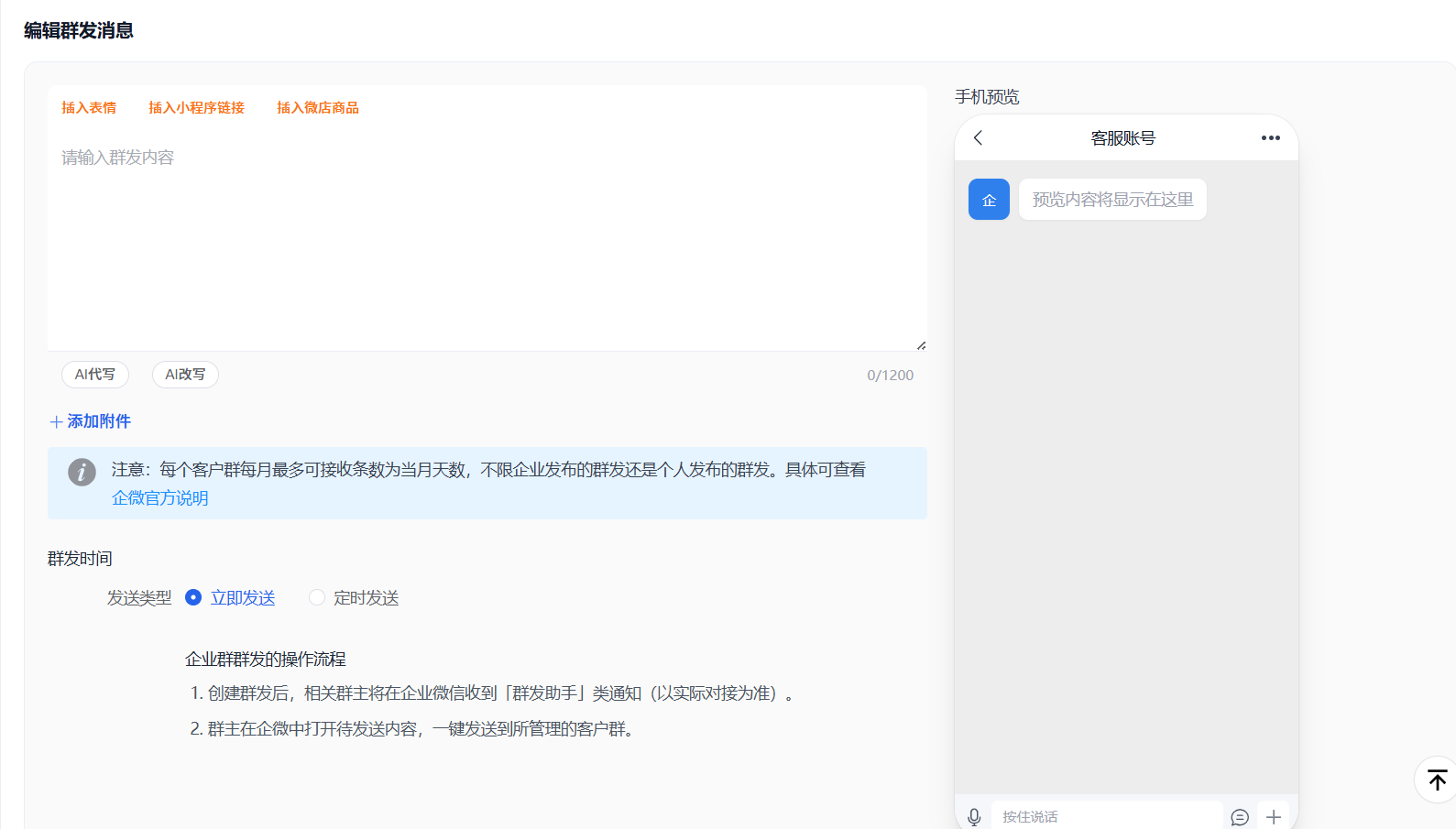
Task: Open 企微官方说明 link
Action: click(x=160, y=497)
